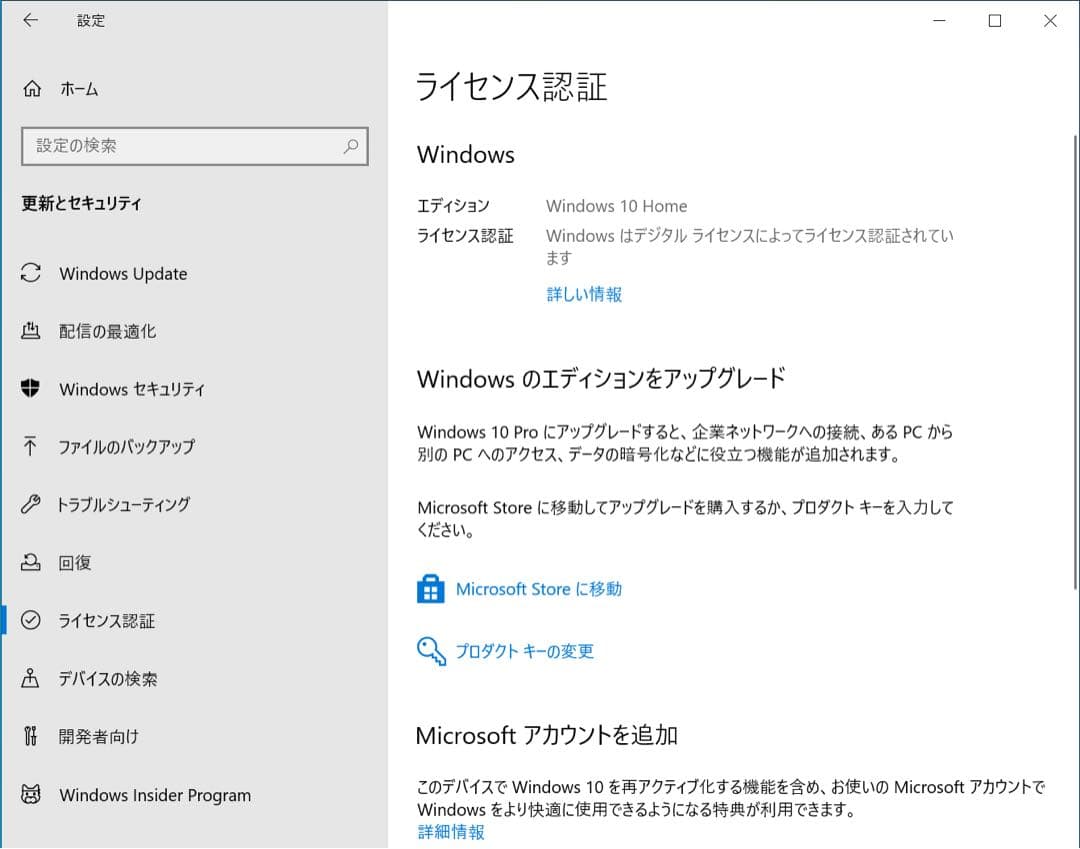Click the Microsoft Store bag icon

[x=430, y=589]
